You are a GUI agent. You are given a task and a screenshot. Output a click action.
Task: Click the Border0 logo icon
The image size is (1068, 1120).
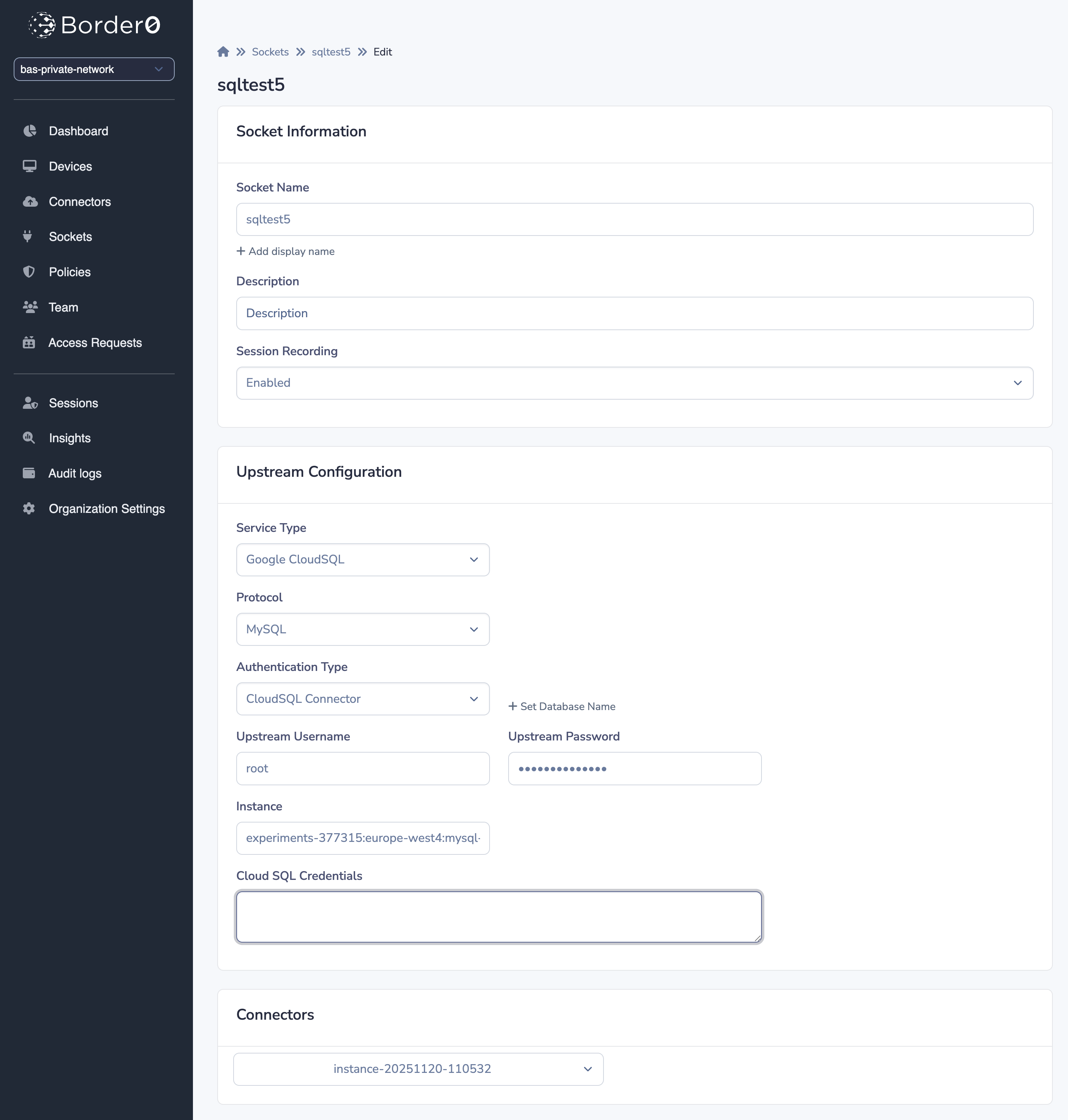42,24
